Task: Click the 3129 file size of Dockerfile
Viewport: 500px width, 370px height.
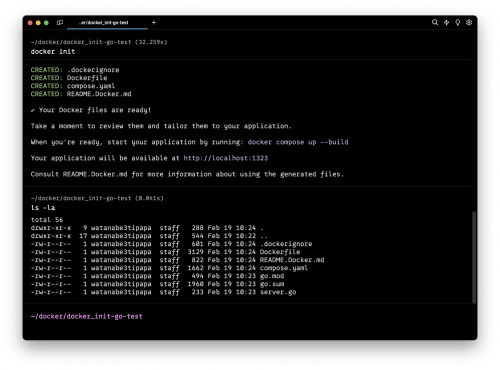Action: (195, 252)
